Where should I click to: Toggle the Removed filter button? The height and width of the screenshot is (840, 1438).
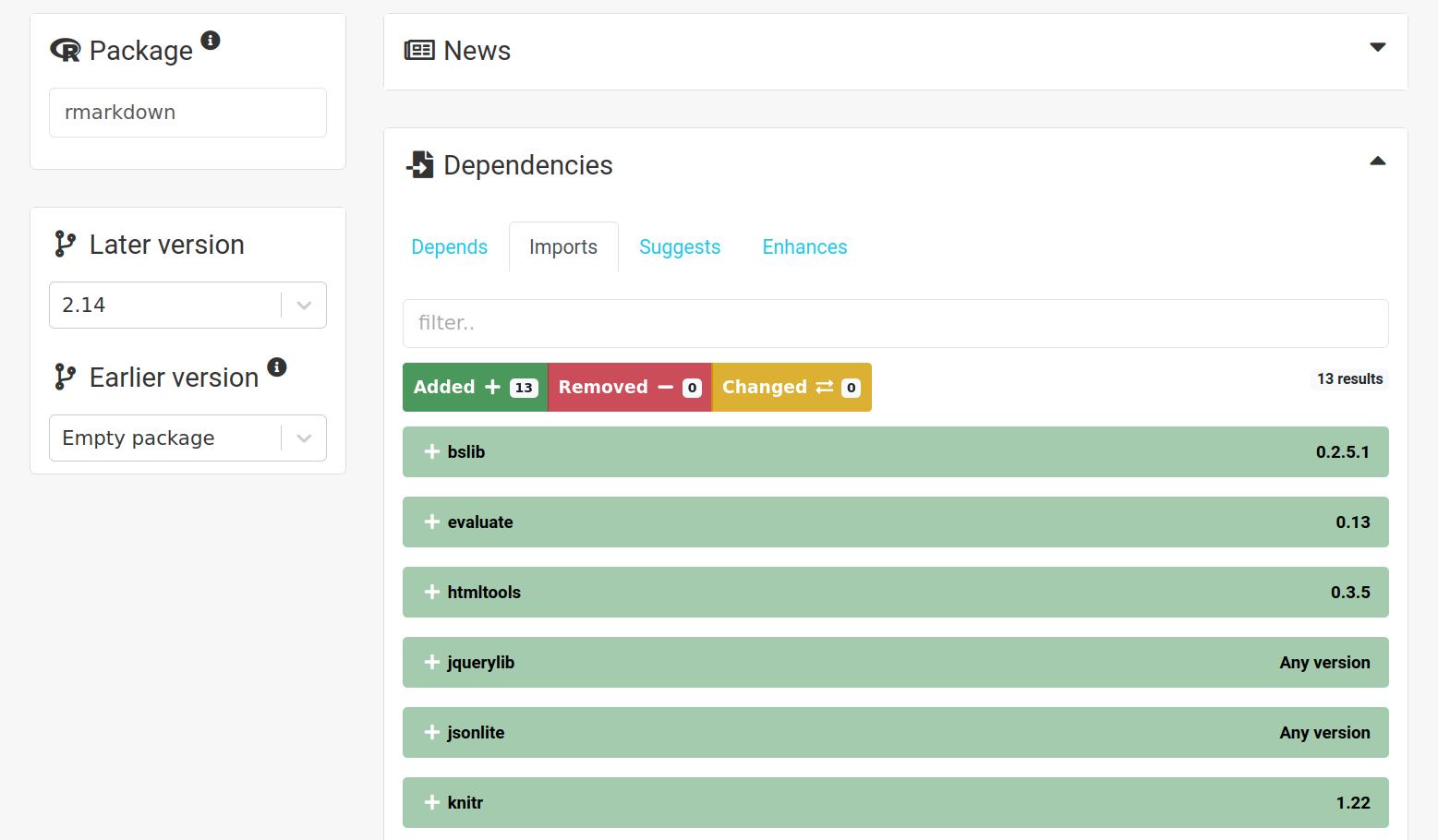[x=630, y=387]
